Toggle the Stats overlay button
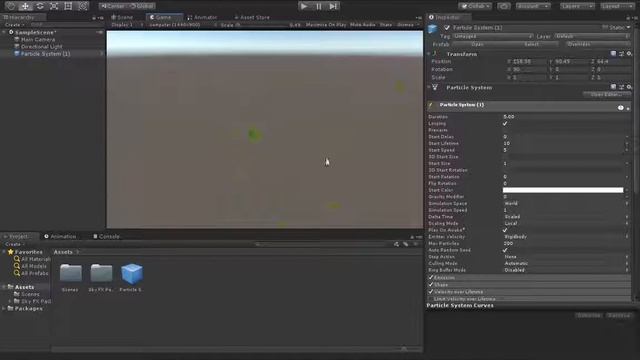 (386, 24)
